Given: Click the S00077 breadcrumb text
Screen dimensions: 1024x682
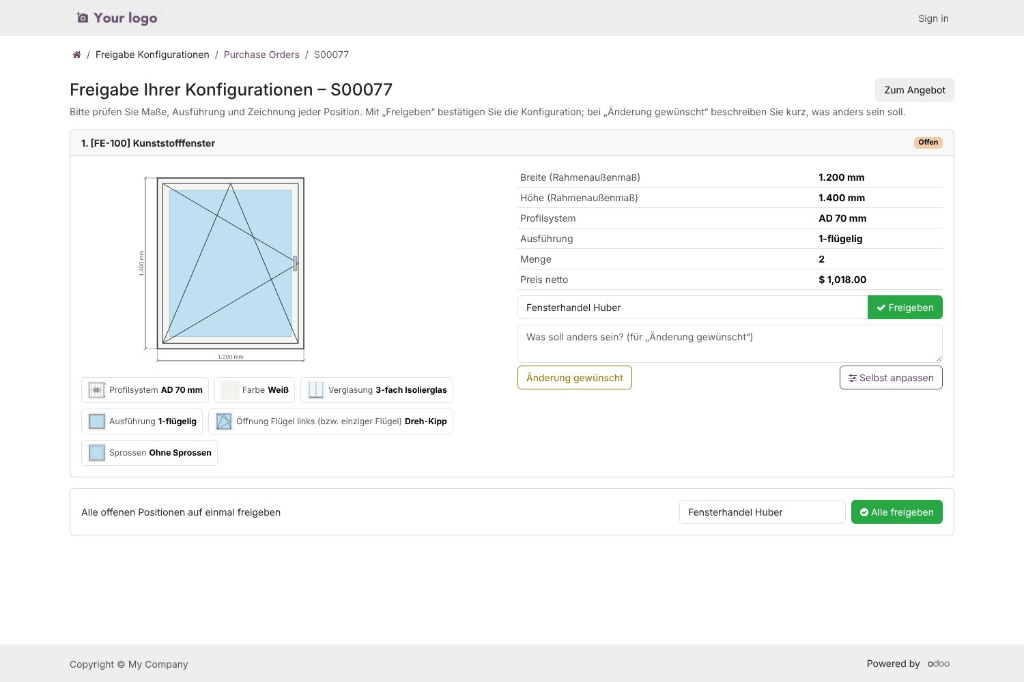Looking at the screenshot, I should [331, 55].
